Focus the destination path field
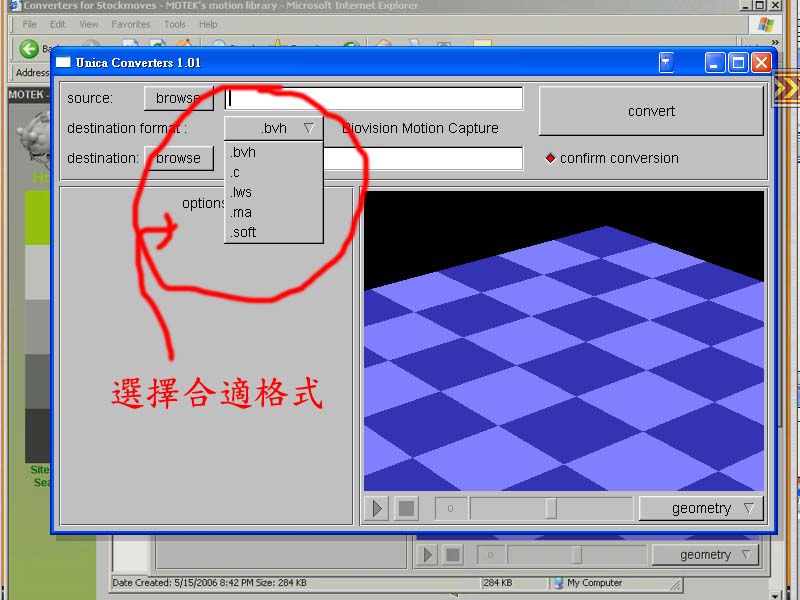Image resolution: width=800 pixels, height=600 pixels. (423, 158)
